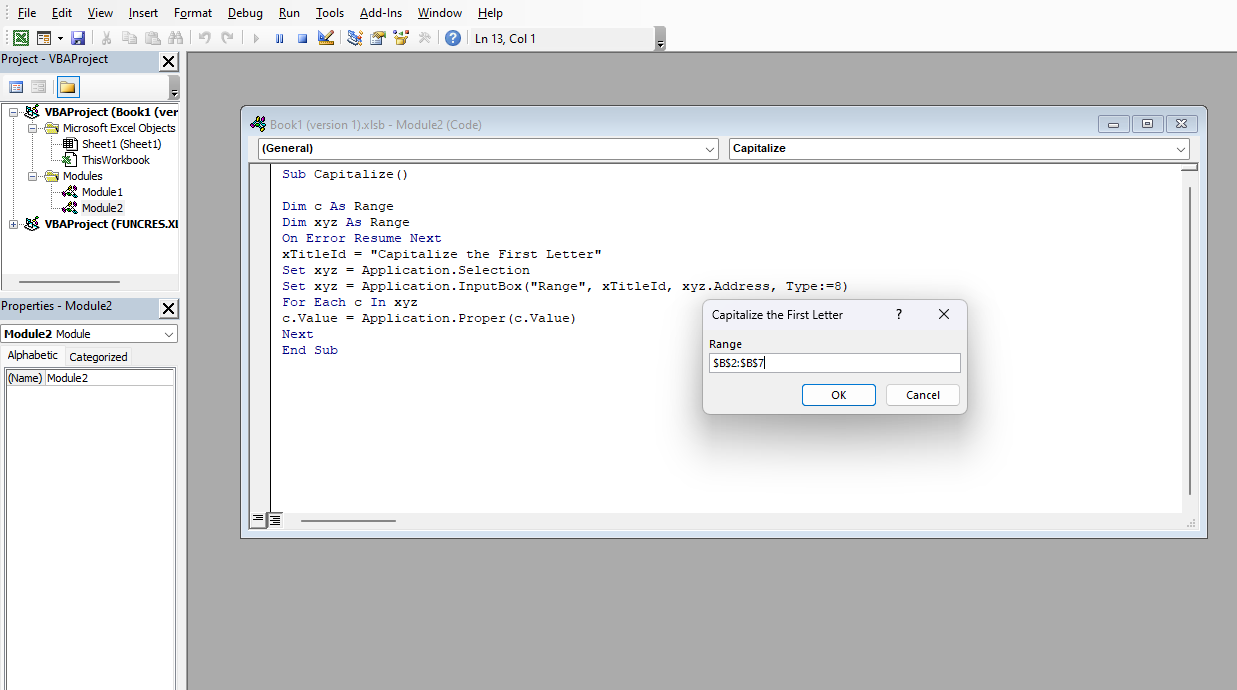Open the Debug menu
Image resolution: width=1237 pixels, height=690 pixels.
(245, 13)
